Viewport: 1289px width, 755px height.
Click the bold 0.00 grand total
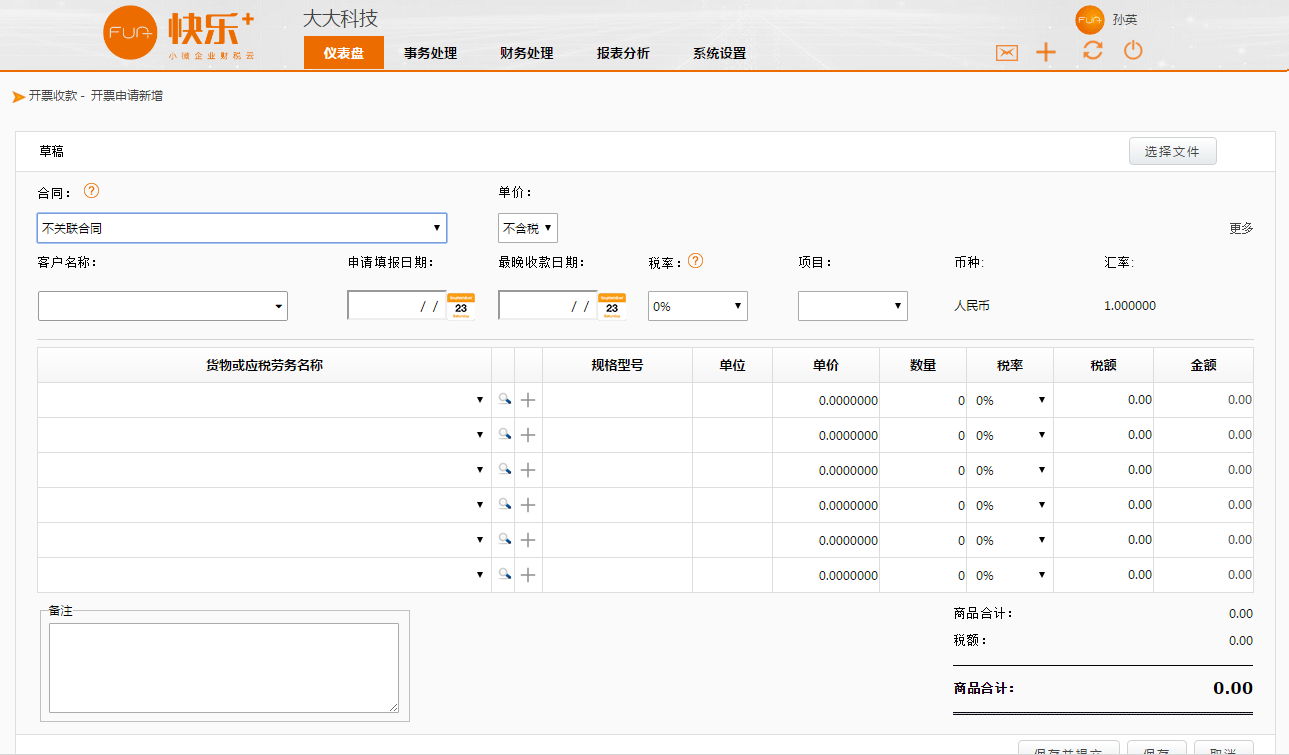(1233, 688)
